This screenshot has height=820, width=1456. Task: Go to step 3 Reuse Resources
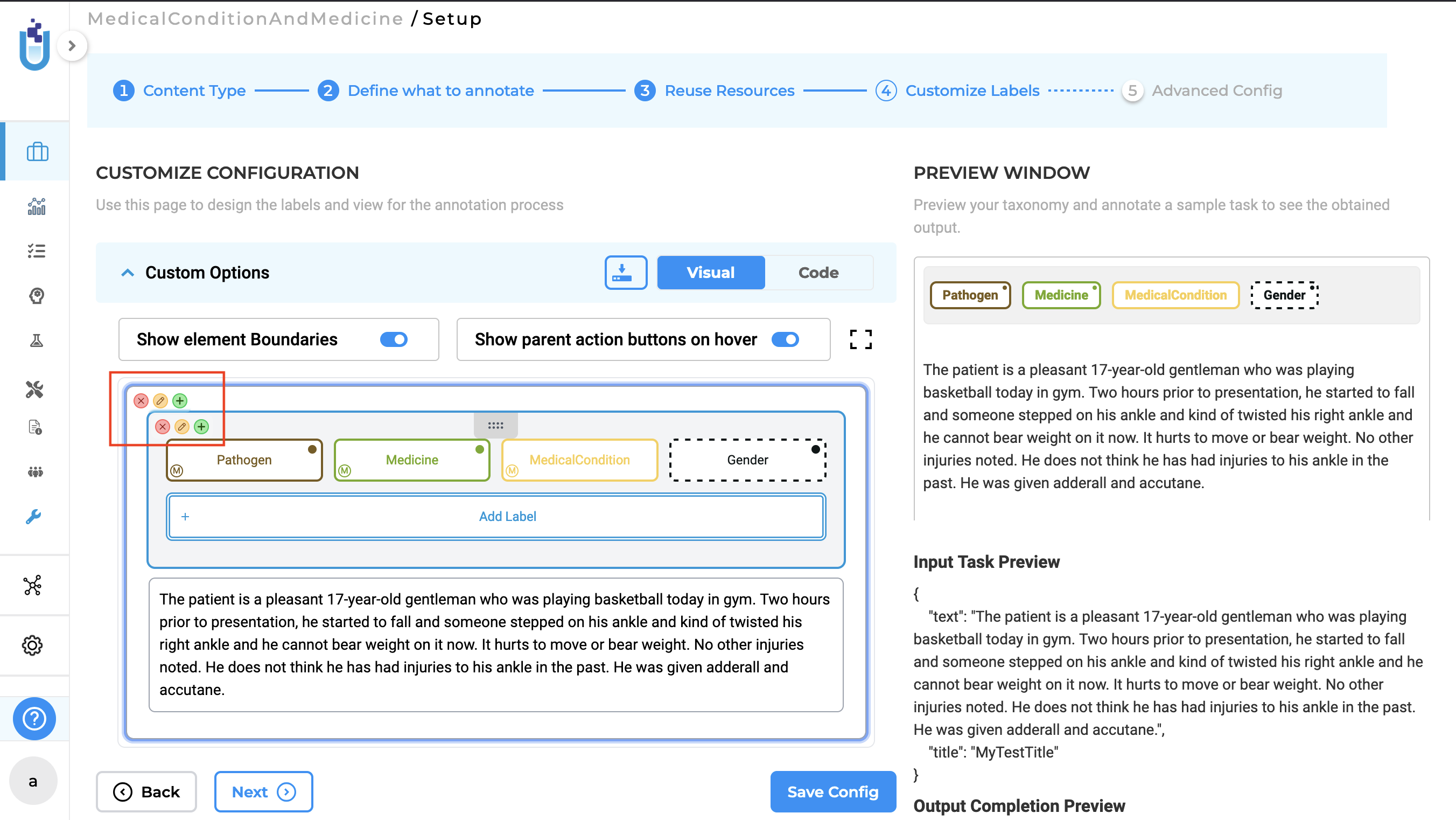point(715,91)
